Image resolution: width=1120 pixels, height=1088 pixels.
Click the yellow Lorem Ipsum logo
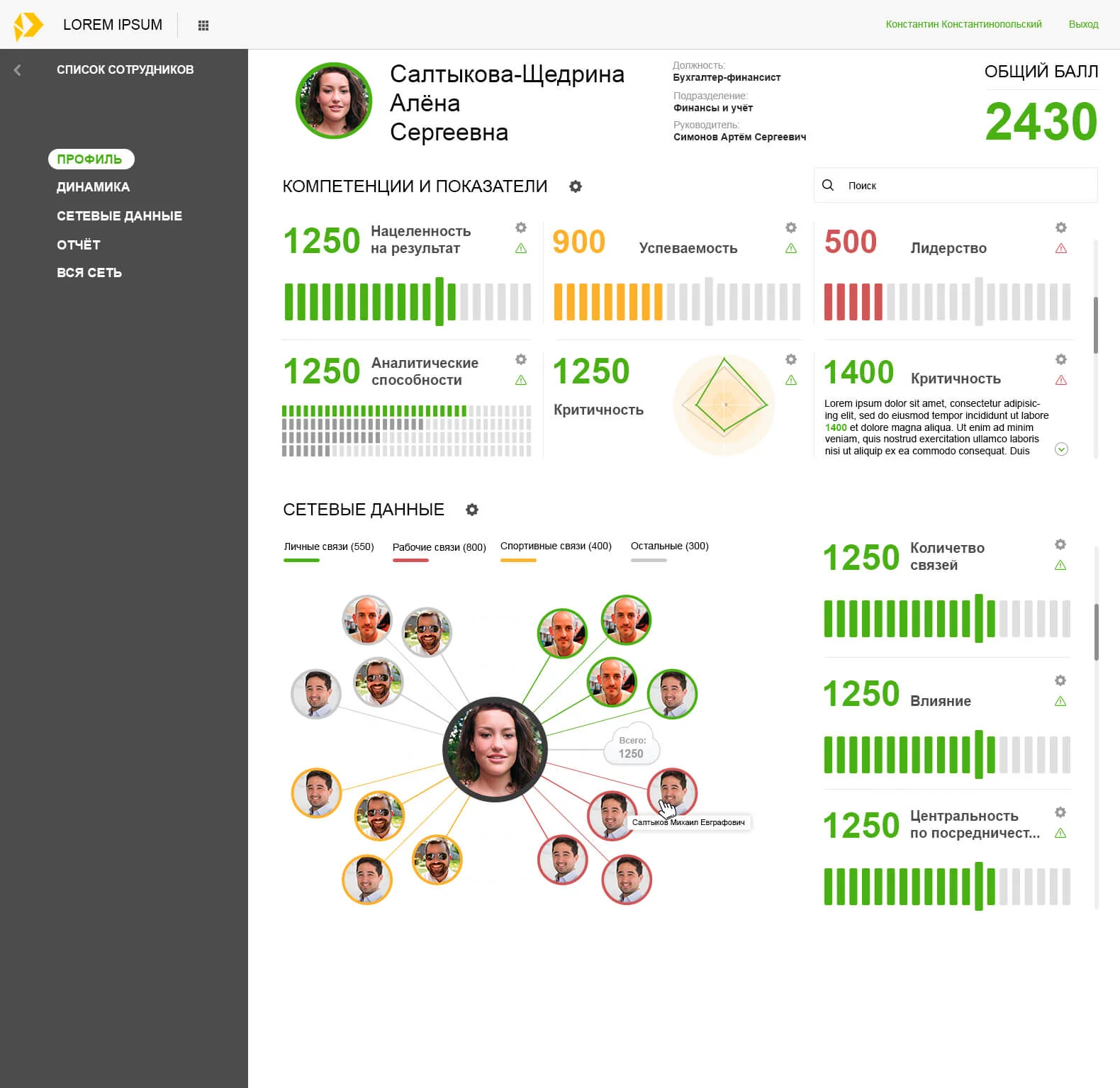point(28,26)
